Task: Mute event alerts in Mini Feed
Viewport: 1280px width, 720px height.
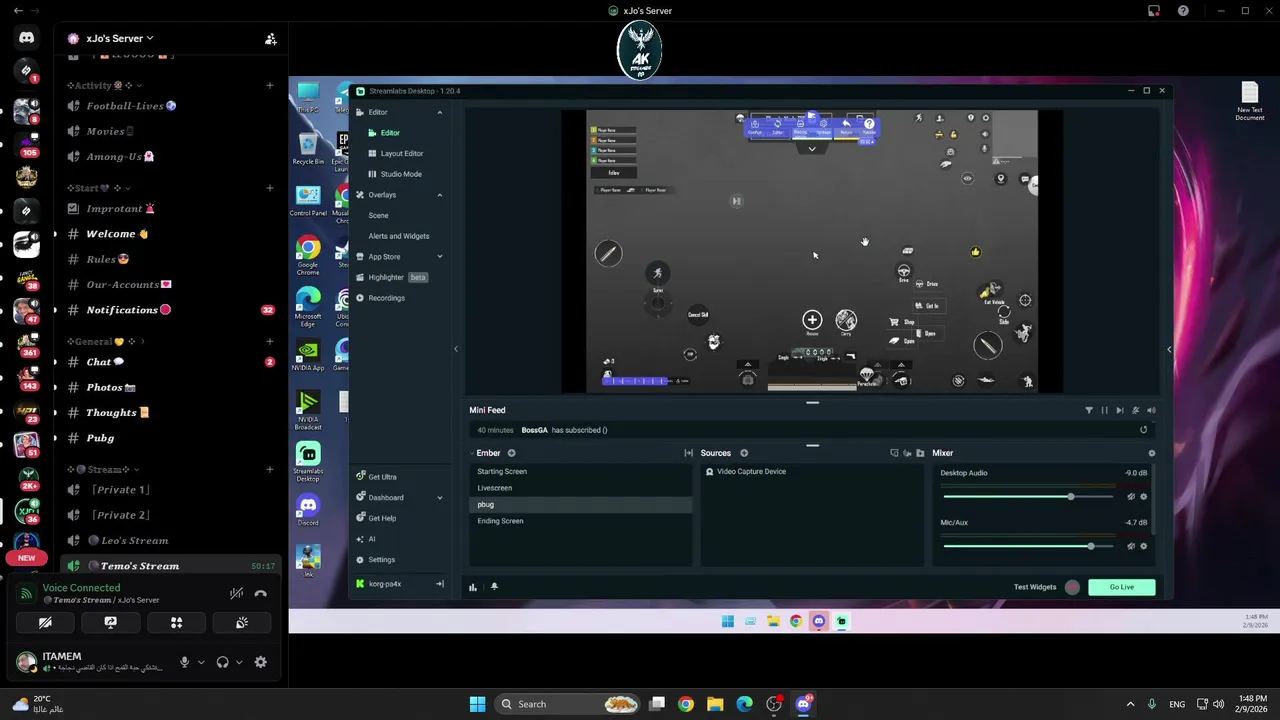Action: tap(1151, 410)
